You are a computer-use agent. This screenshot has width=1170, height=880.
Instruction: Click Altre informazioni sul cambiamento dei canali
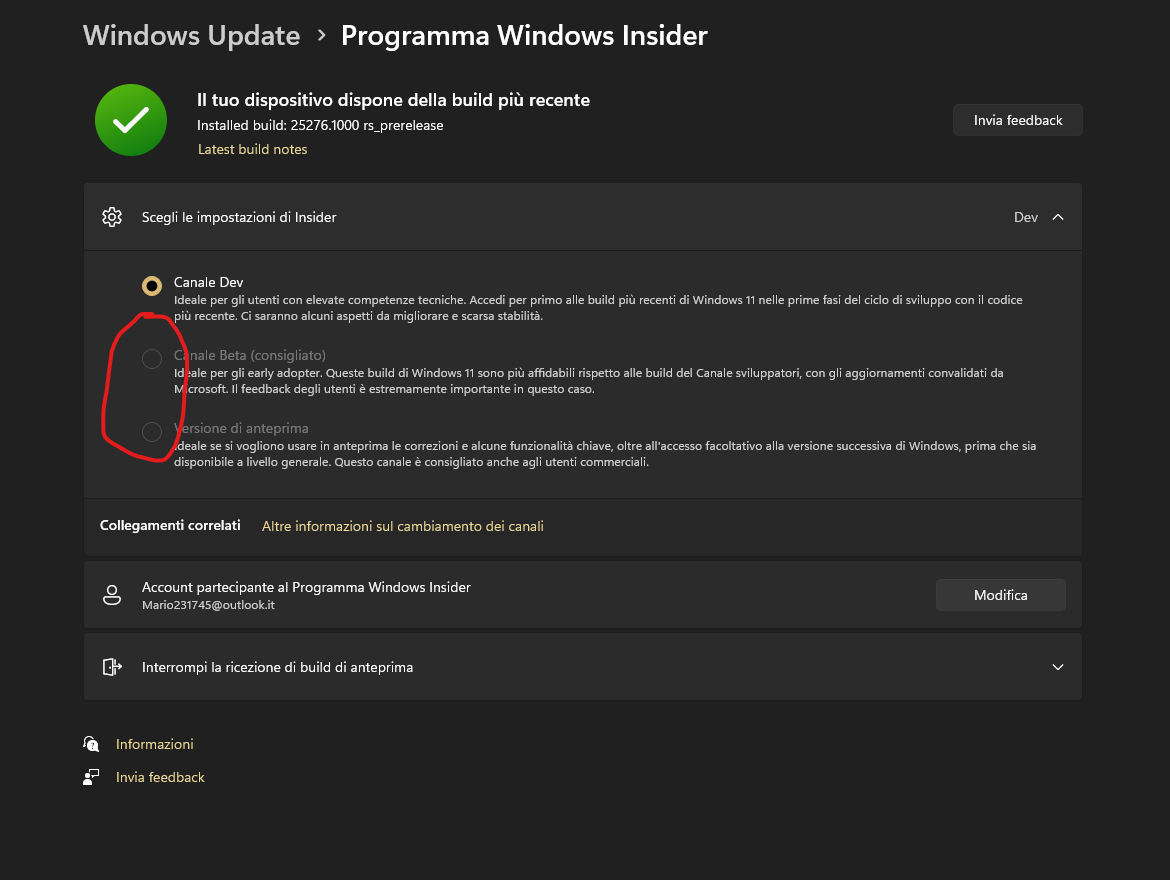[402, 525]
